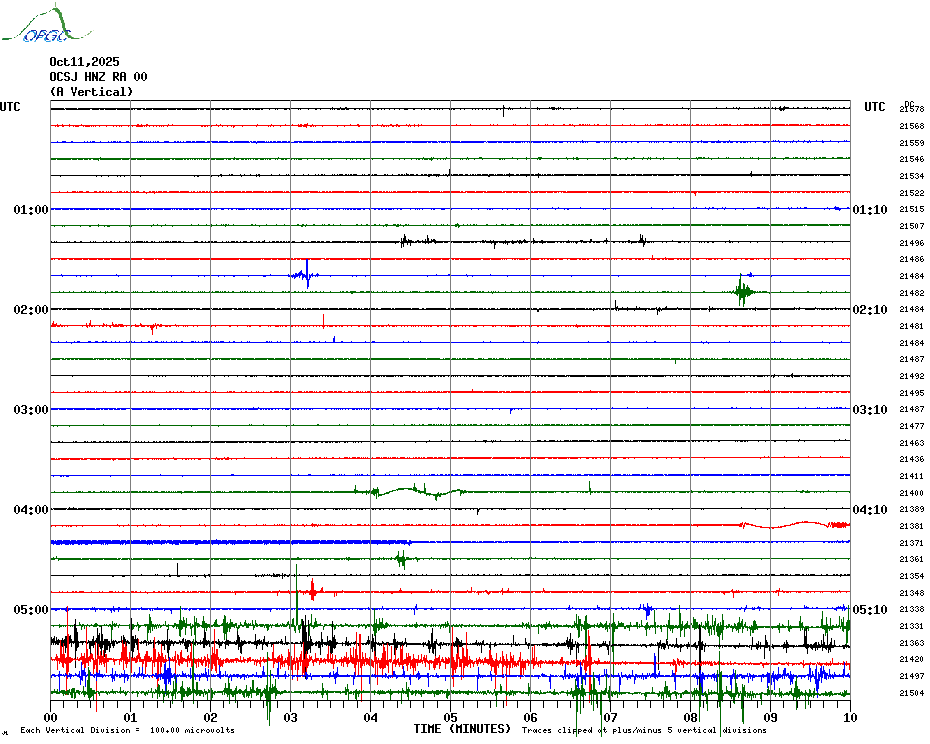Viewport: 930px width, 744px height.
Task: Click the vertical division microvolts scale note
Action: (127, 731)
